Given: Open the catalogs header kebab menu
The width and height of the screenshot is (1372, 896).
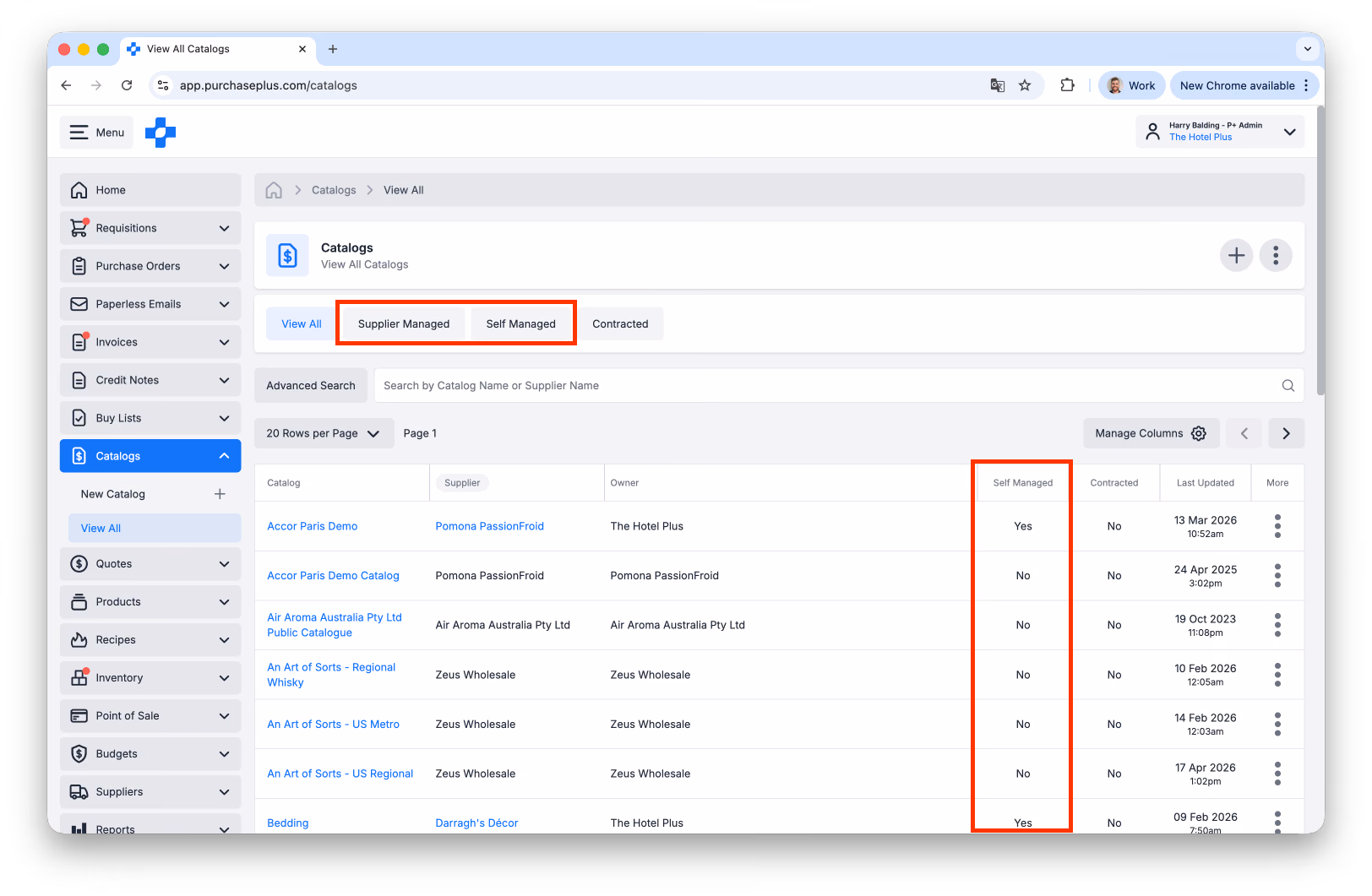Looking at the screenshot, I should point(1276,255).
